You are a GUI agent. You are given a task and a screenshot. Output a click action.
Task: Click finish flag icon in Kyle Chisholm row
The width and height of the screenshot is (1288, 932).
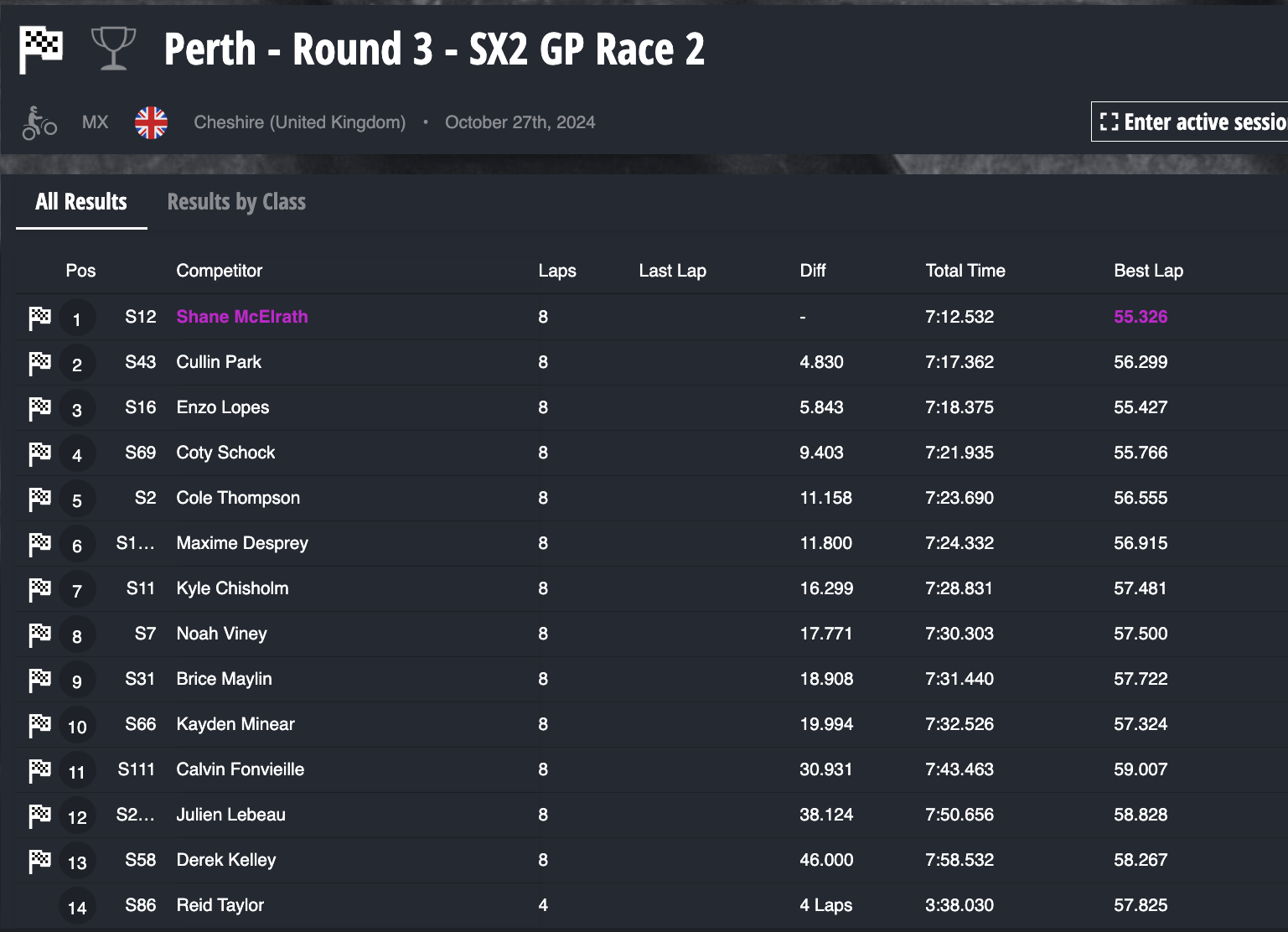(x=39, y=589)
